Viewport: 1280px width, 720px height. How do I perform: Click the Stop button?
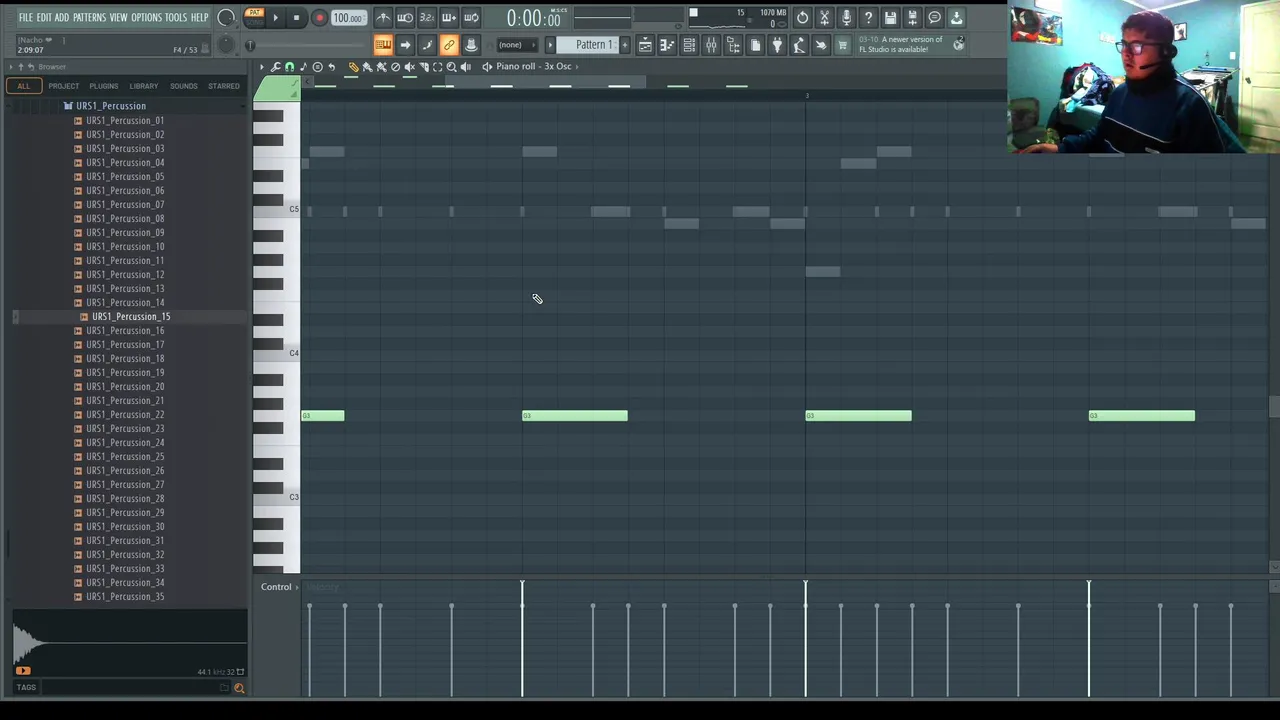(297, 18)
